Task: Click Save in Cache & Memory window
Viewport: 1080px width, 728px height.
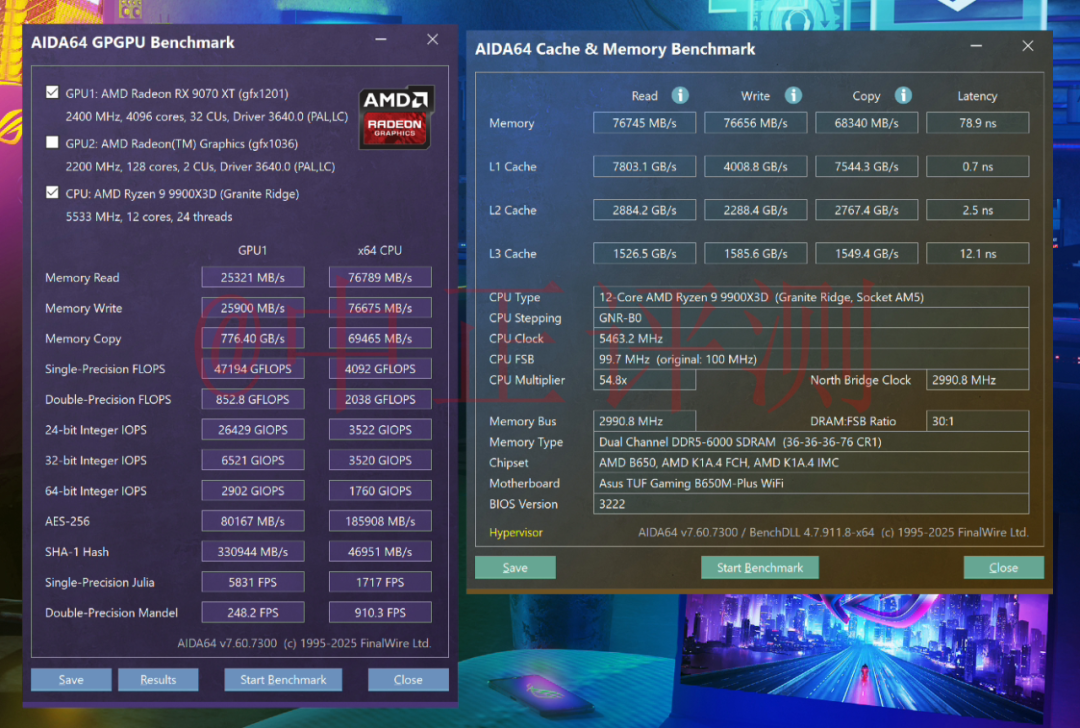Action: 515,568
